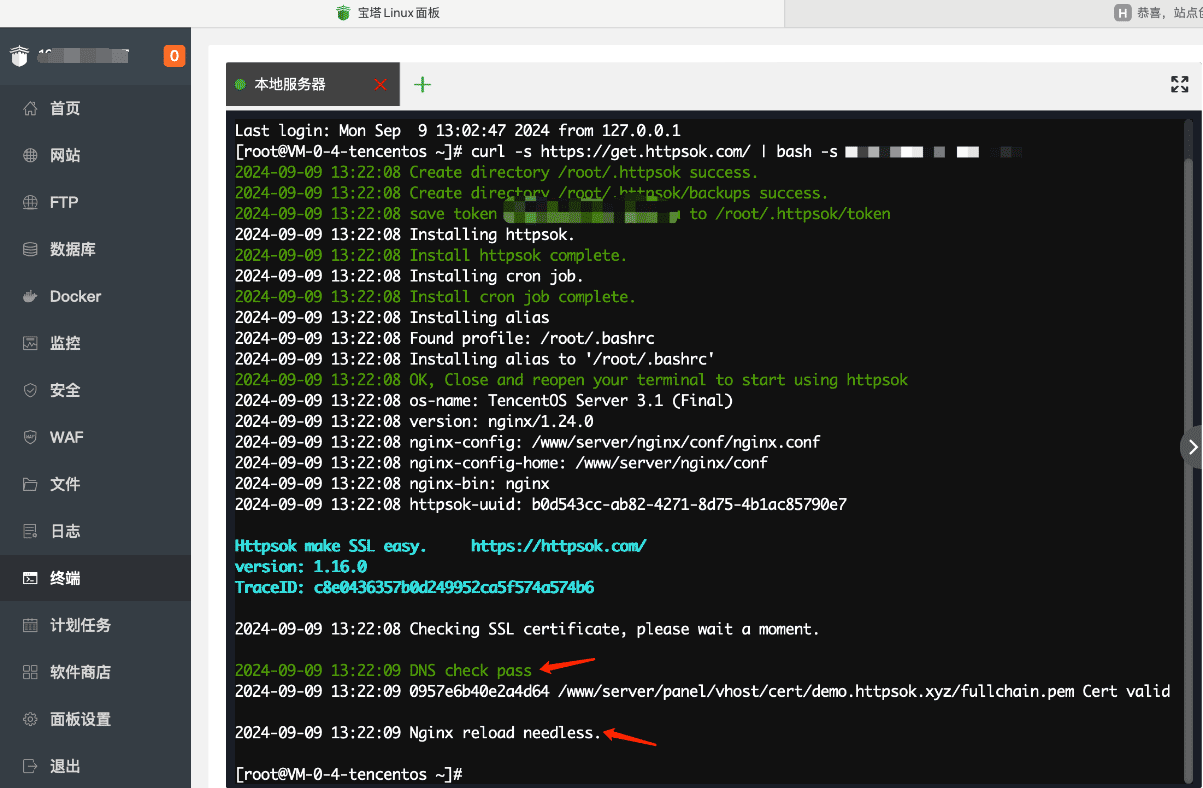Click the 'Install httpsok complete.' line

point(431,255)
